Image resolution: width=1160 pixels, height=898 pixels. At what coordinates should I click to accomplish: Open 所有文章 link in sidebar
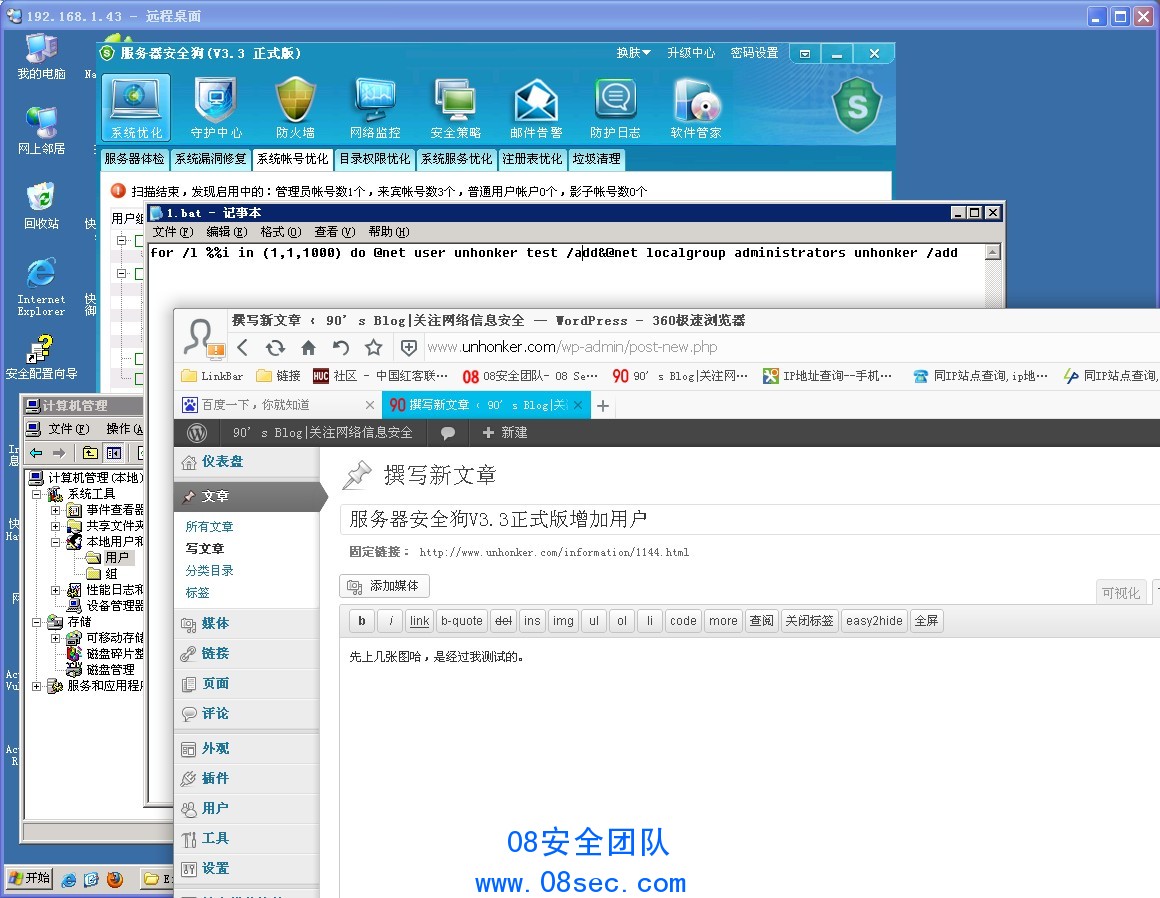[209, 527]
